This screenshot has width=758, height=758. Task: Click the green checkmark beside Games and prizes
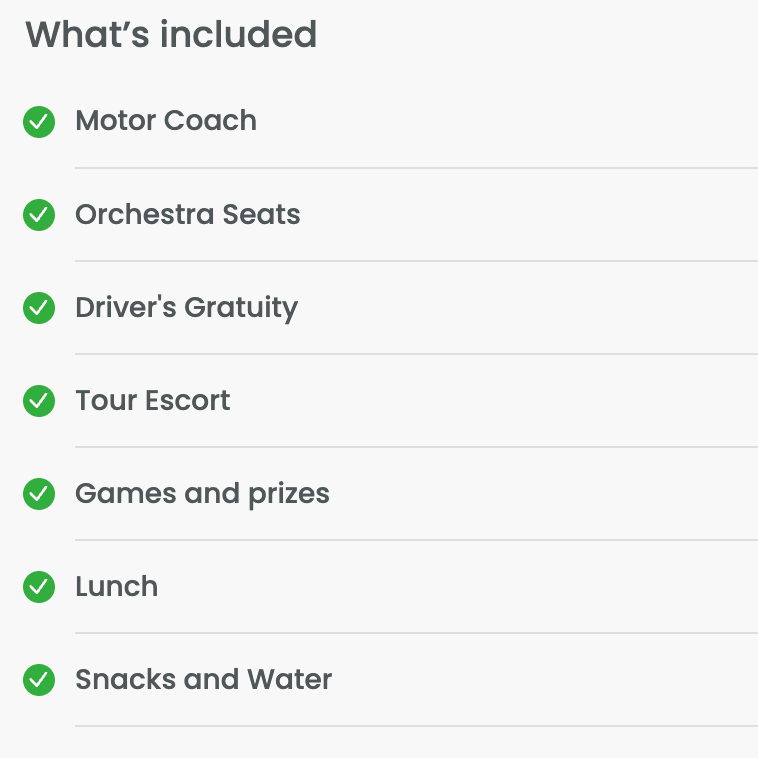39,494
